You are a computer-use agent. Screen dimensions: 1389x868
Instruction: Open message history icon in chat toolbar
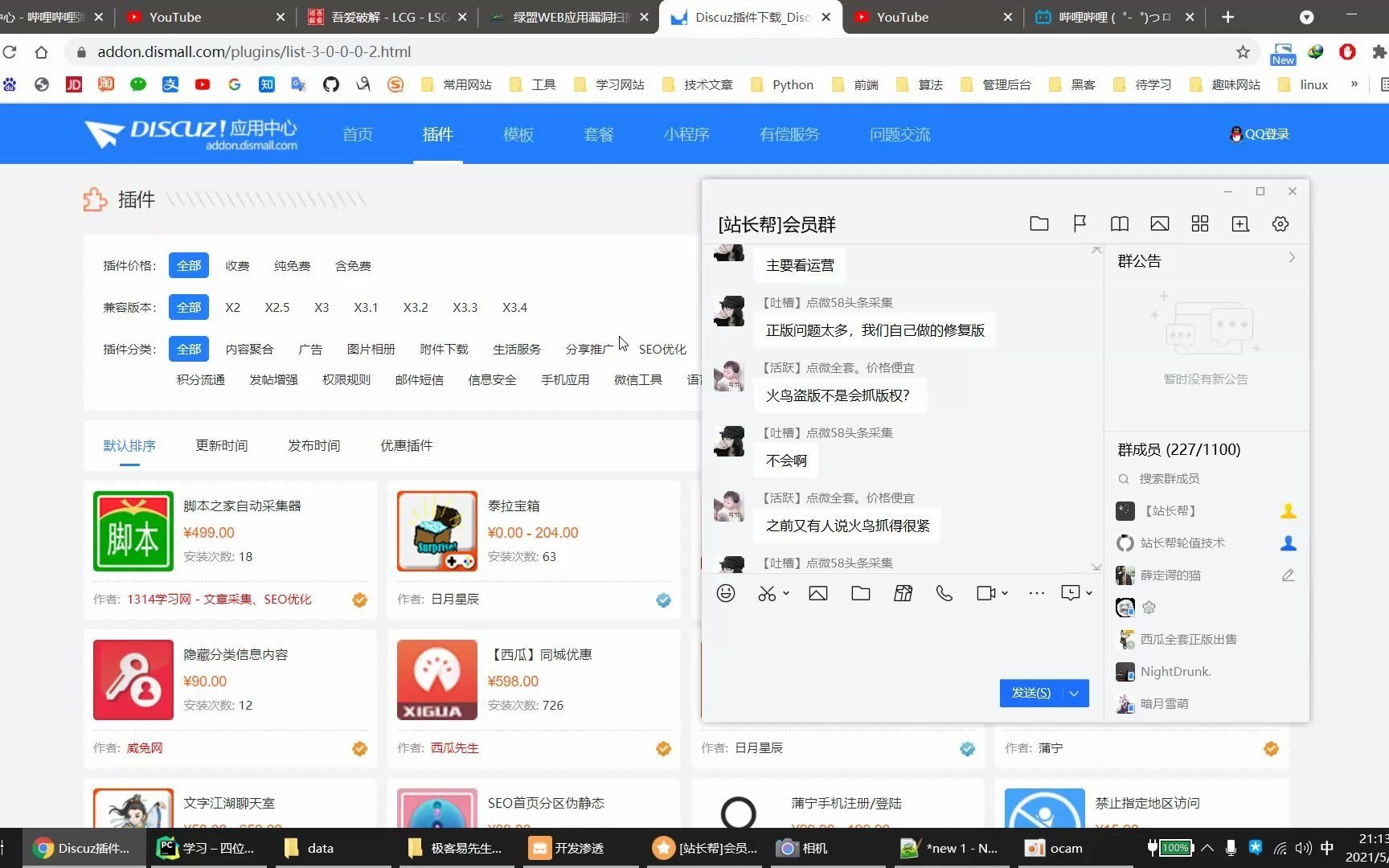[1071, 593]
